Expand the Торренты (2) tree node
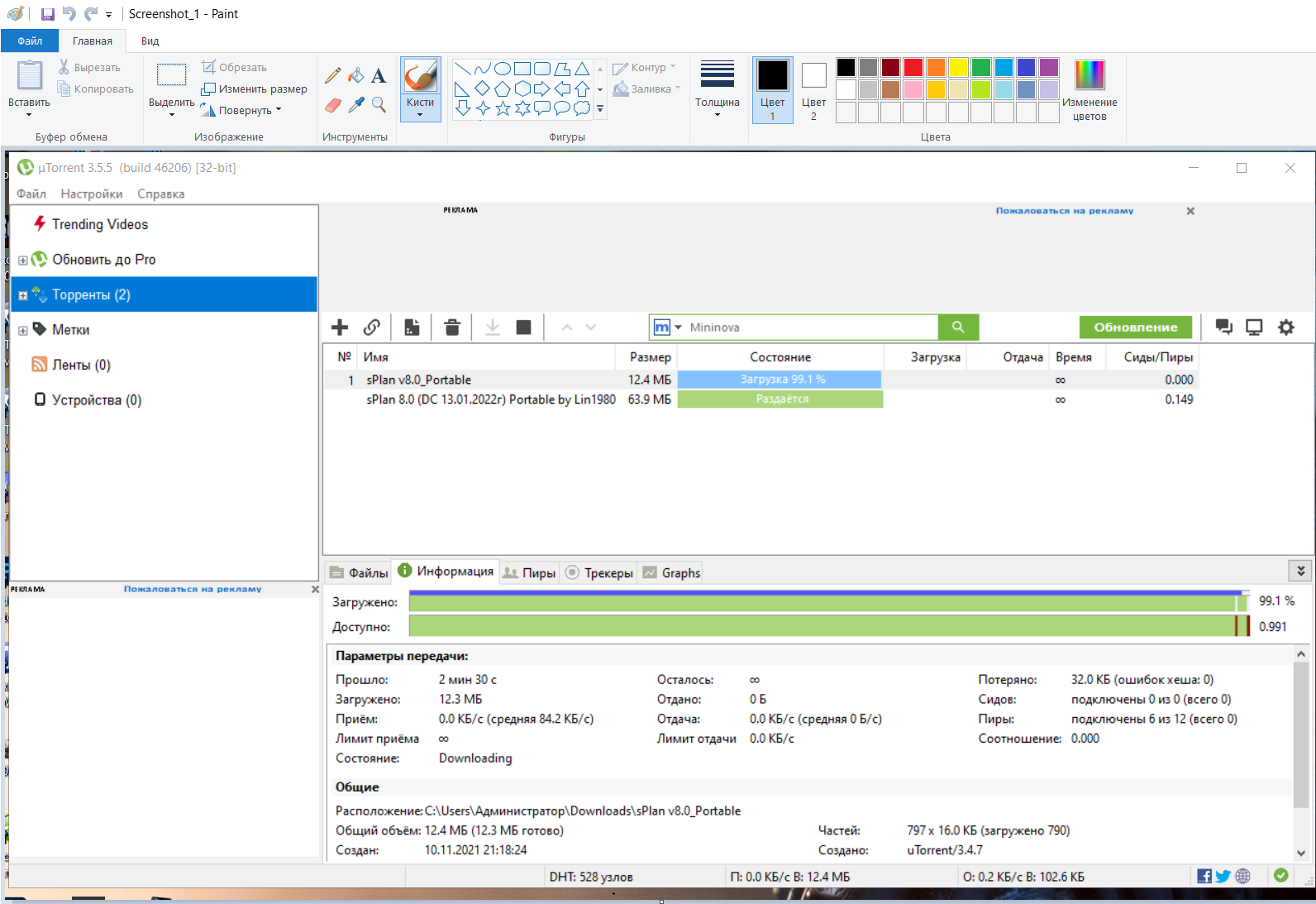 tap(23, 295)
